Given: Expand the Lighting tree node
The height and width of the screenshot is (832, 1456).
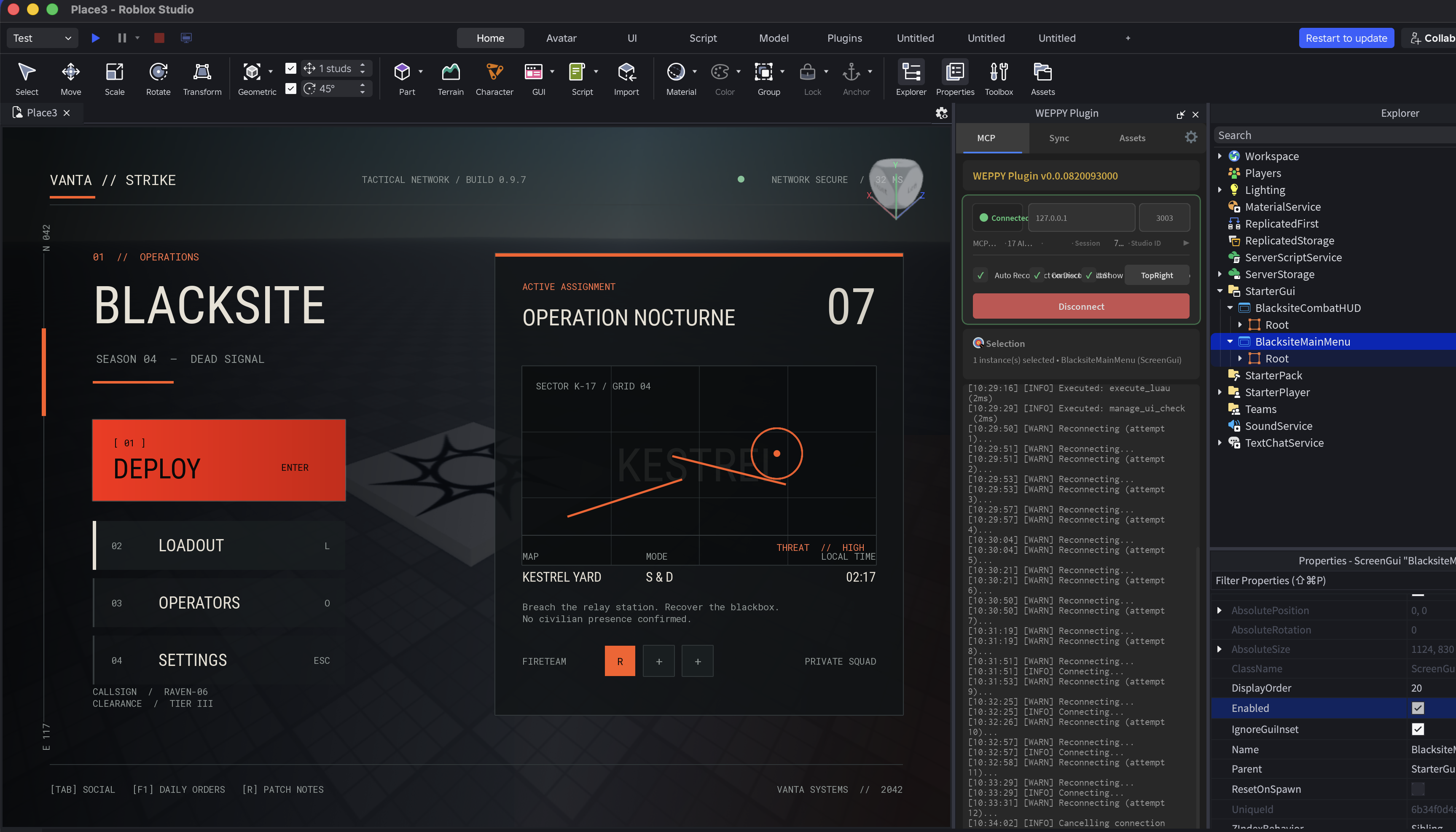Looking at the screenshot, I should pos(1220,190).
